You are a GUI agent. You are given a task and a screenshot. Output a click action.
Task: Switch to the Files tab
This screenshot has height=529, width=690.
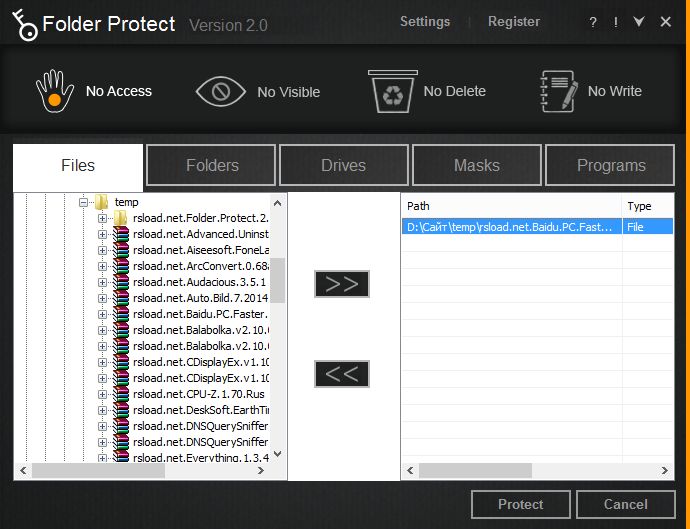[x=78, y=166]
